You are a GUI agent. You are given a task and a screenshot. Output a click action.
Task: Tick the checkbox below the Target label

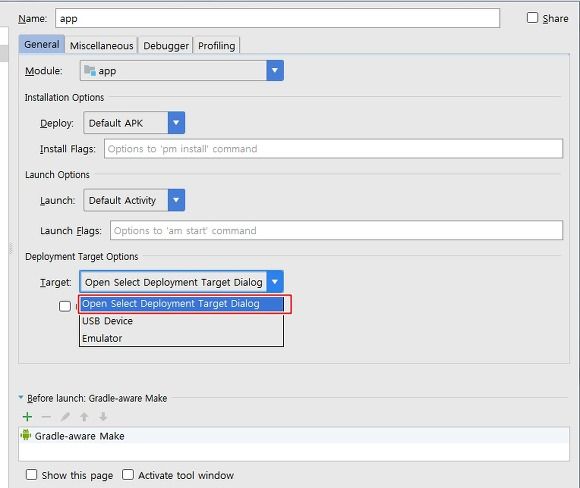coord(65,306)
